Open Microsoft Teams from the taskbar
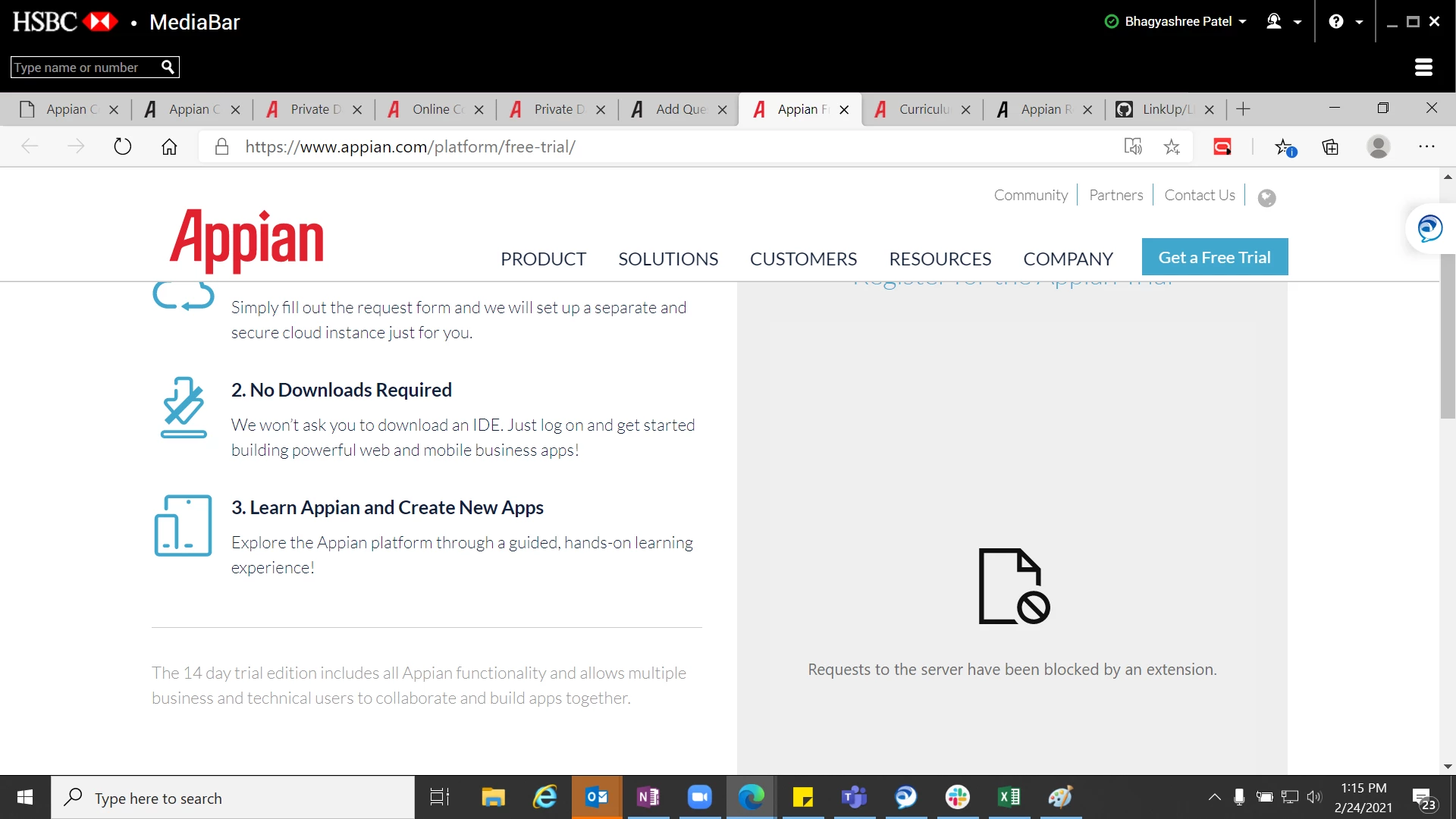 pyautogui.click(x=854, y=797)
